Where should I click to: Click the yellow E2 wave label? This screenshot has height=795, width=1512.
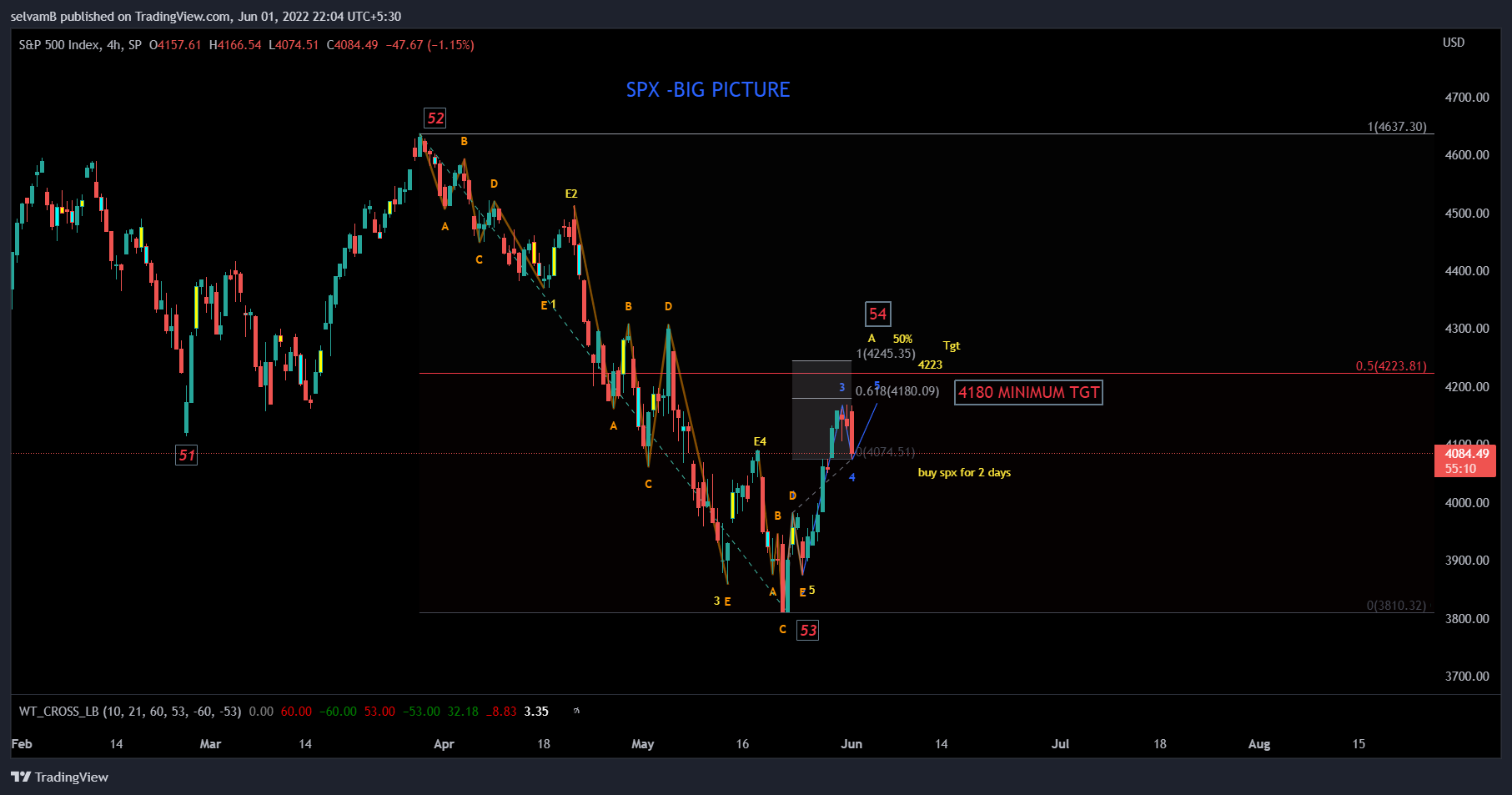(x=571, y=194)
